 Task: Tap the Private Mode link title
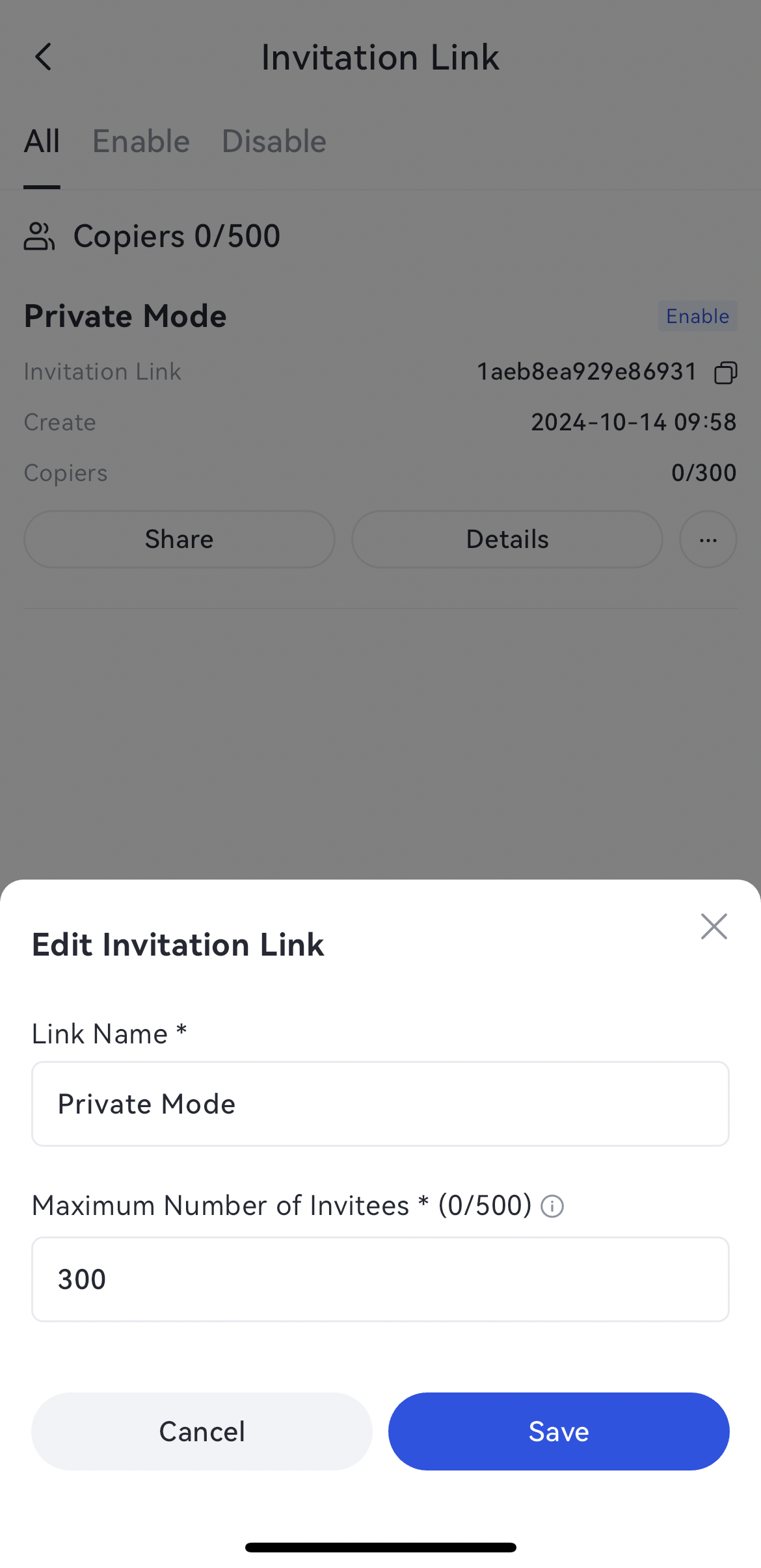pos(126,317)
